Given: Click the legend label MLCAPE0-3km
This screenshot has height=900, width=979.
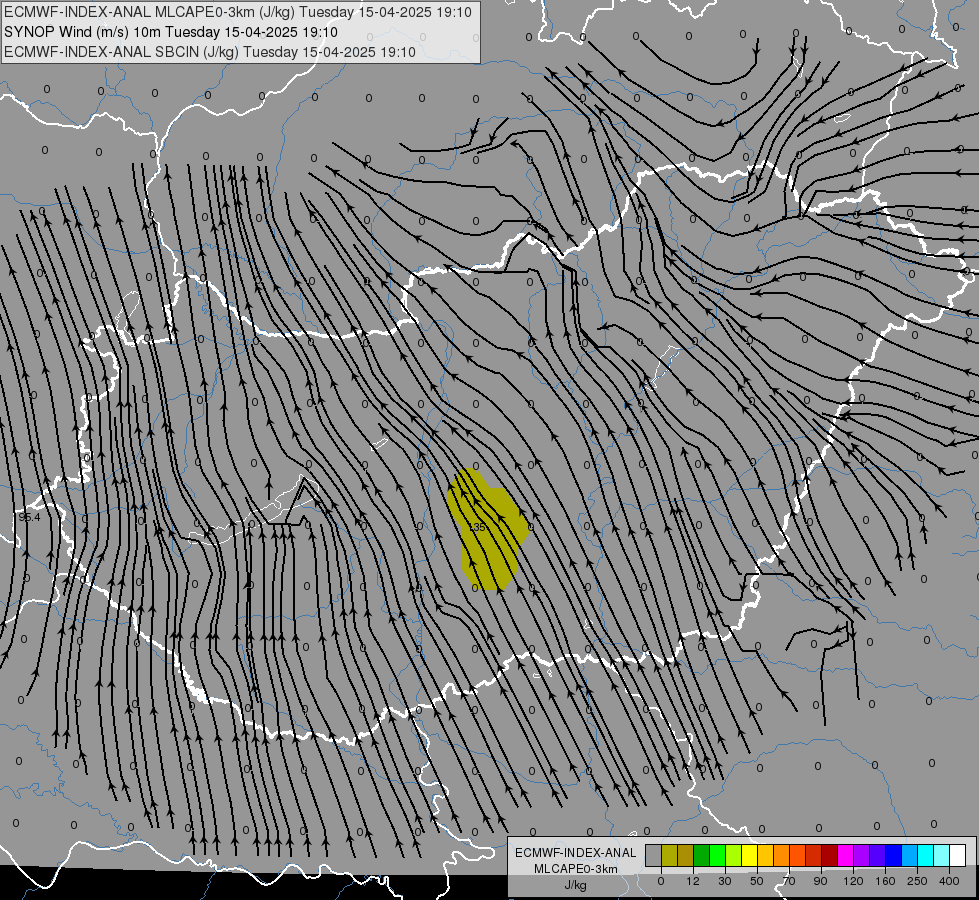Looking at the screenshot, I should click(x=575, y=869).
